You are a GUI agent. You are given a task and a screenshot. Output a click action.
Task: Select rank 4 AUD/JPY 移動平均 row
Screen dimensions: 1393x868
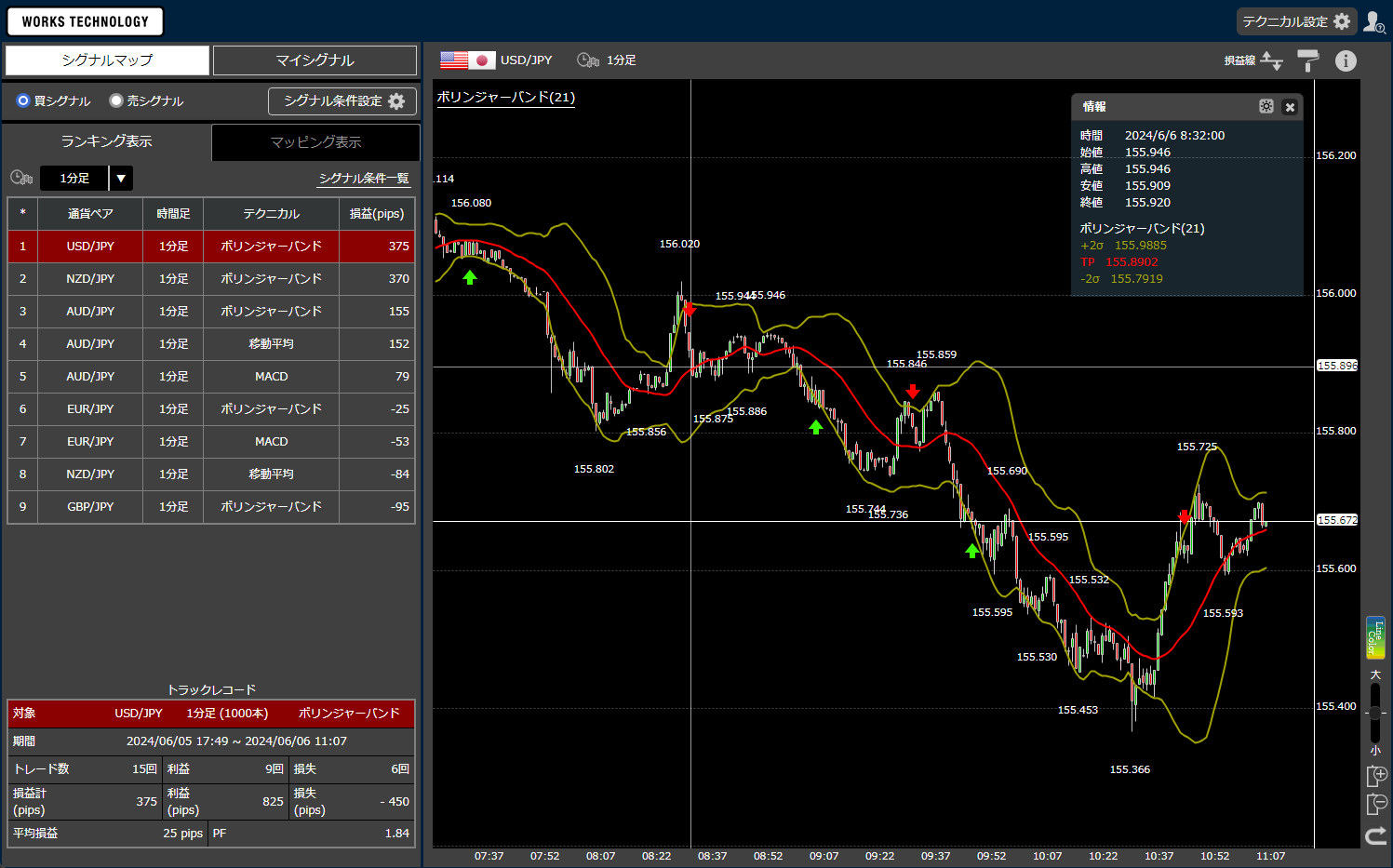(x=211, y=344)
